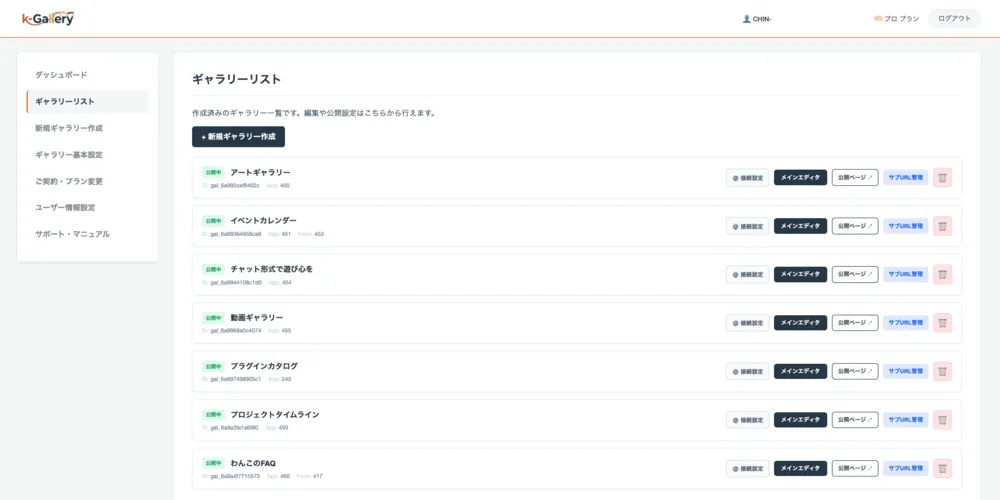Open 公開ページ for チャット形式で遊び心を
This screenshot has height=500, width=1000.
855,274
